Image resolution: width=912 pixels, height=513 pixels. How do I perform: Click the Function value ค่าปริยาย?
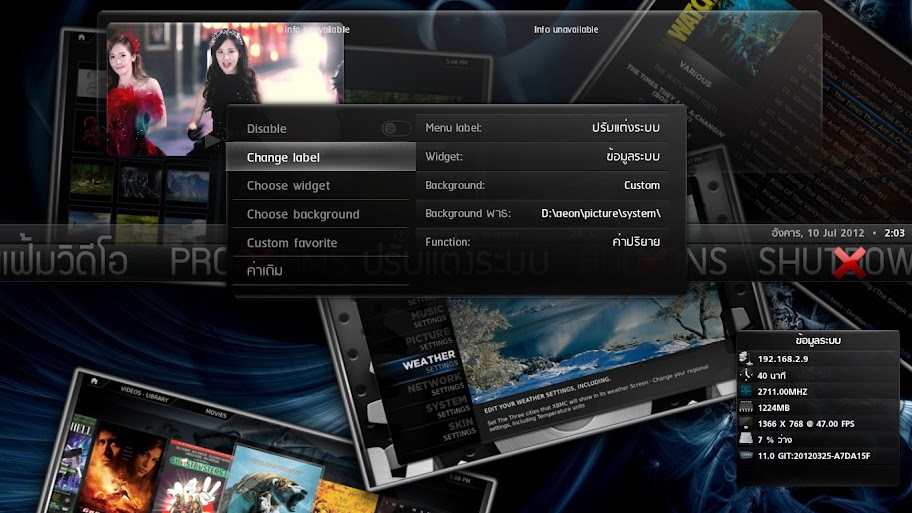(x=636, y=241)
